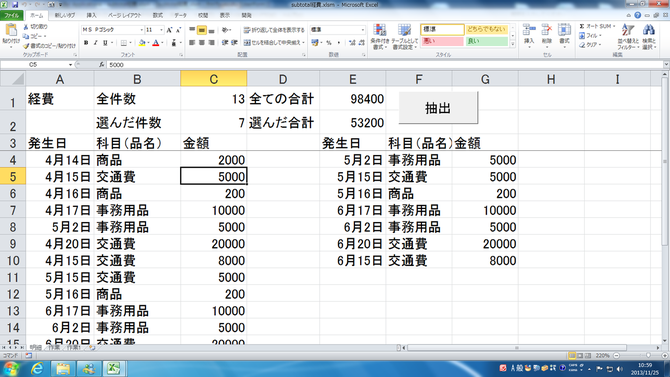Screen dimensions: 670x377
Task: Expand the font name MS Pゴシック dropdown
Action: (141, 30)
